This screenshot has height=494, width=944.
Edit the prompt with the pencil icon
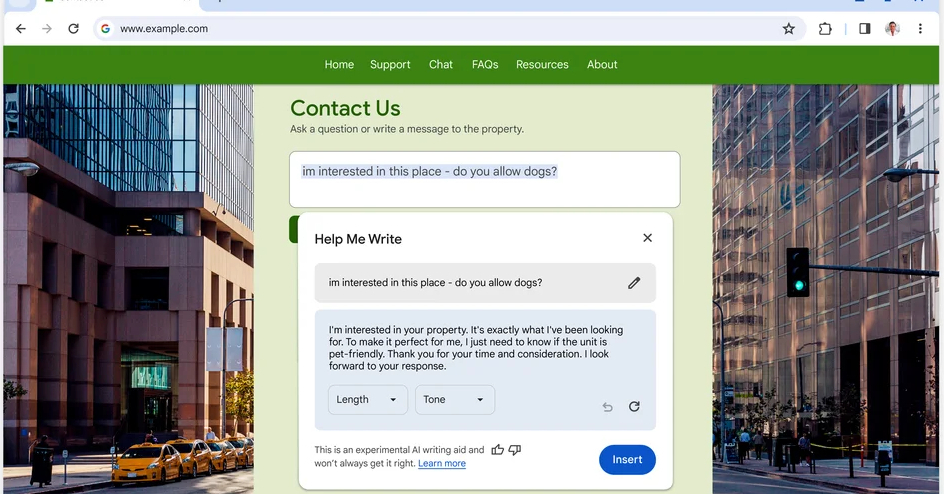click(634, 283)
